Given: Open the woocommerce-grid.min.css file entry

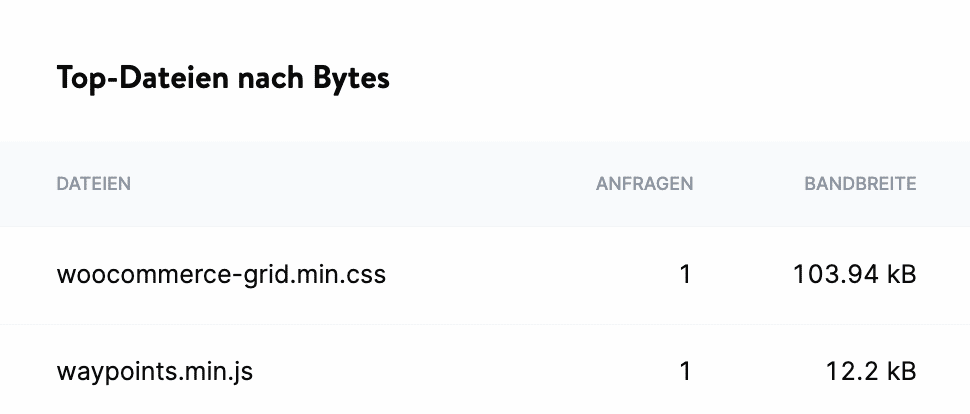Looking at the screenshot, I should (x=221, y=274).
